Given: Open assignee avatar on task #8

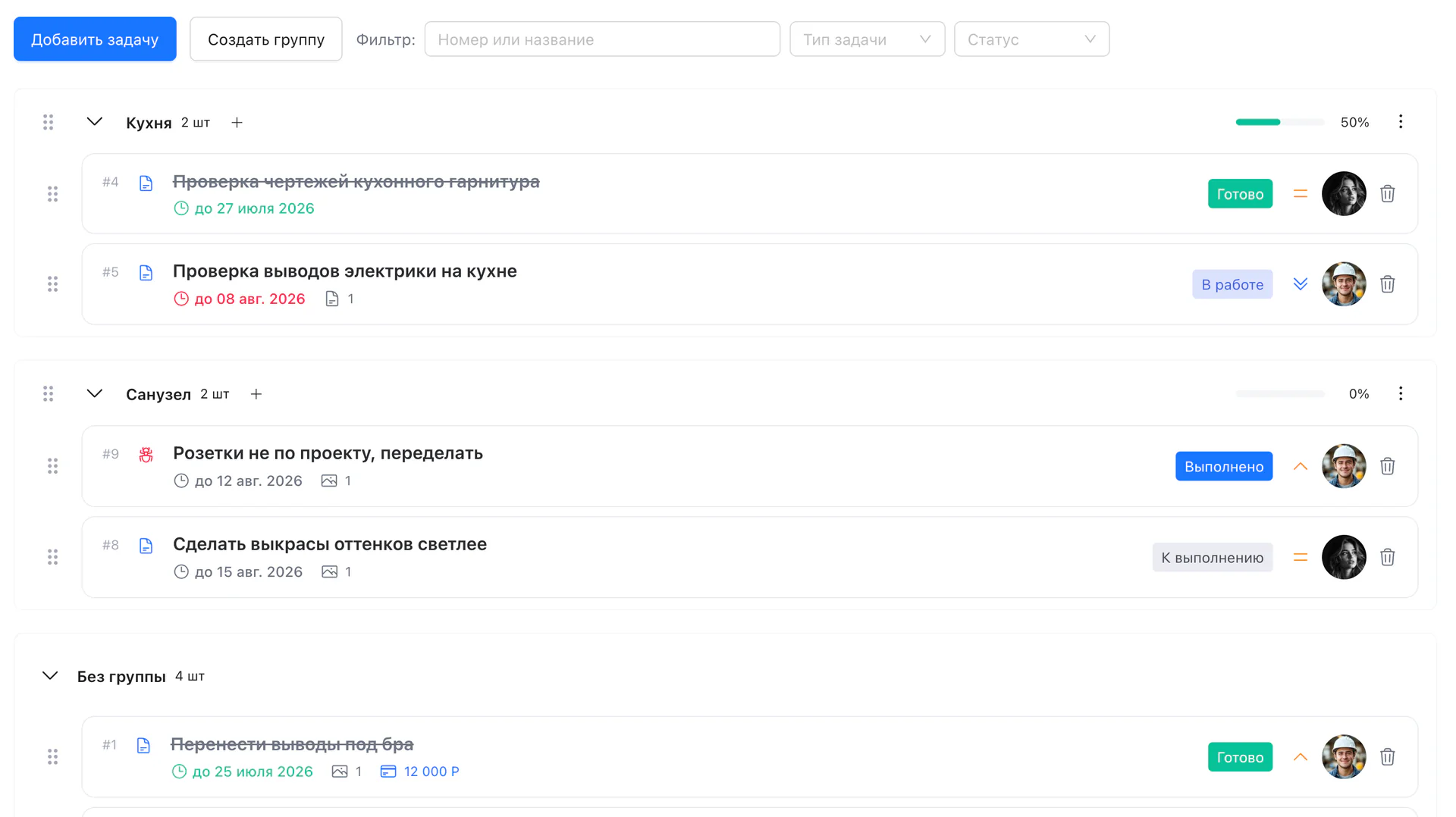Looking at the screenshot, I should click(1344, 557).
